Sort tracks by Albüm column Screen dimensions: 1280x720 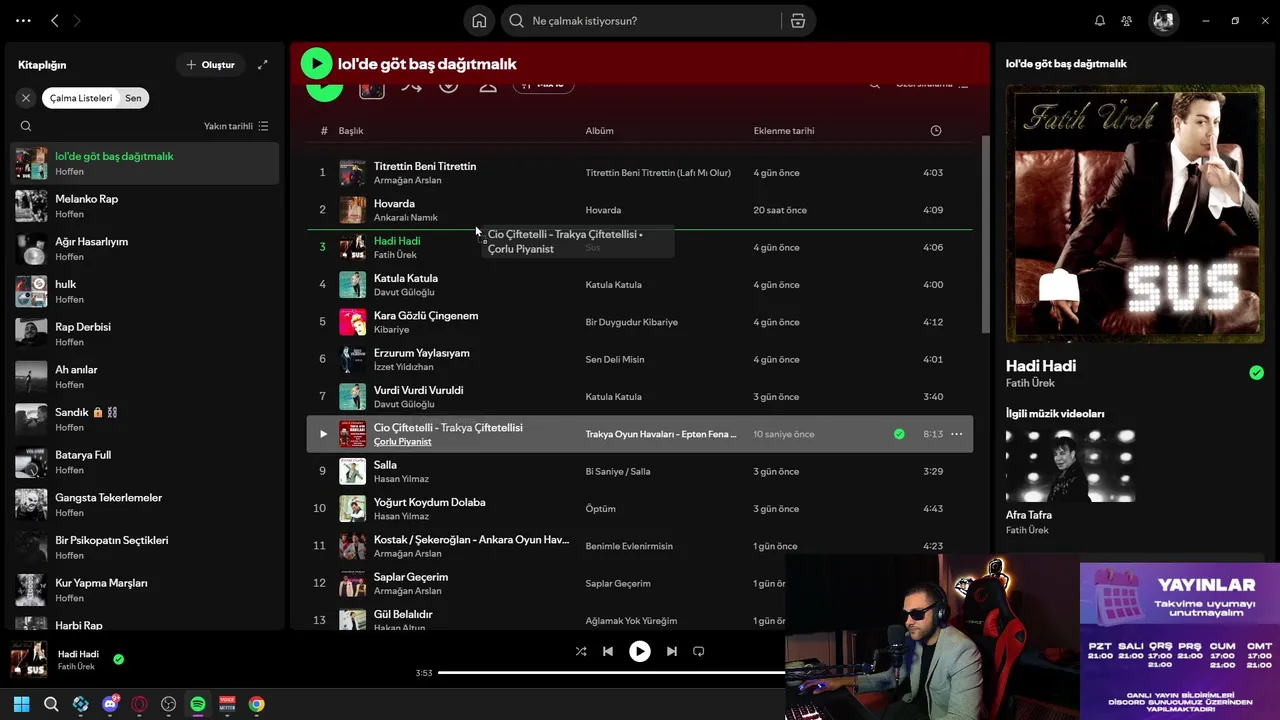click(x=599, y=131)
